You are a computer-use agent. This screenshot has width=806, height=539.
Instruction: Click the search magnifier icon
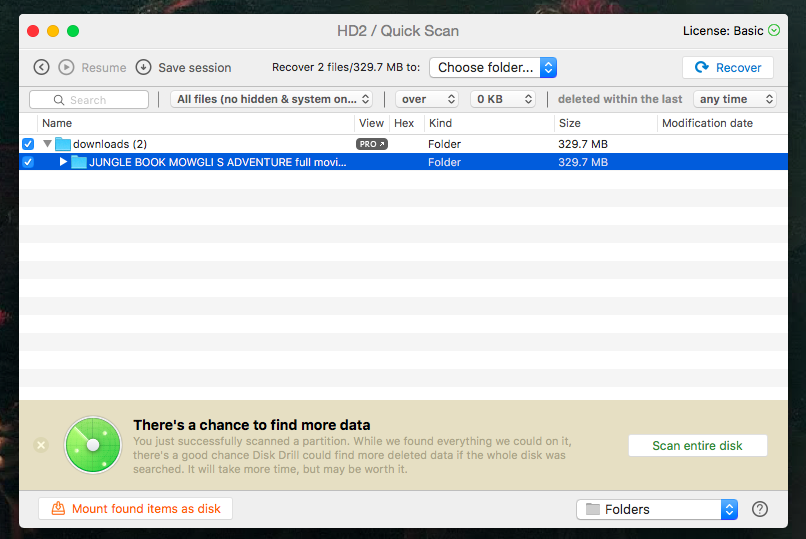tap(59, 100)
